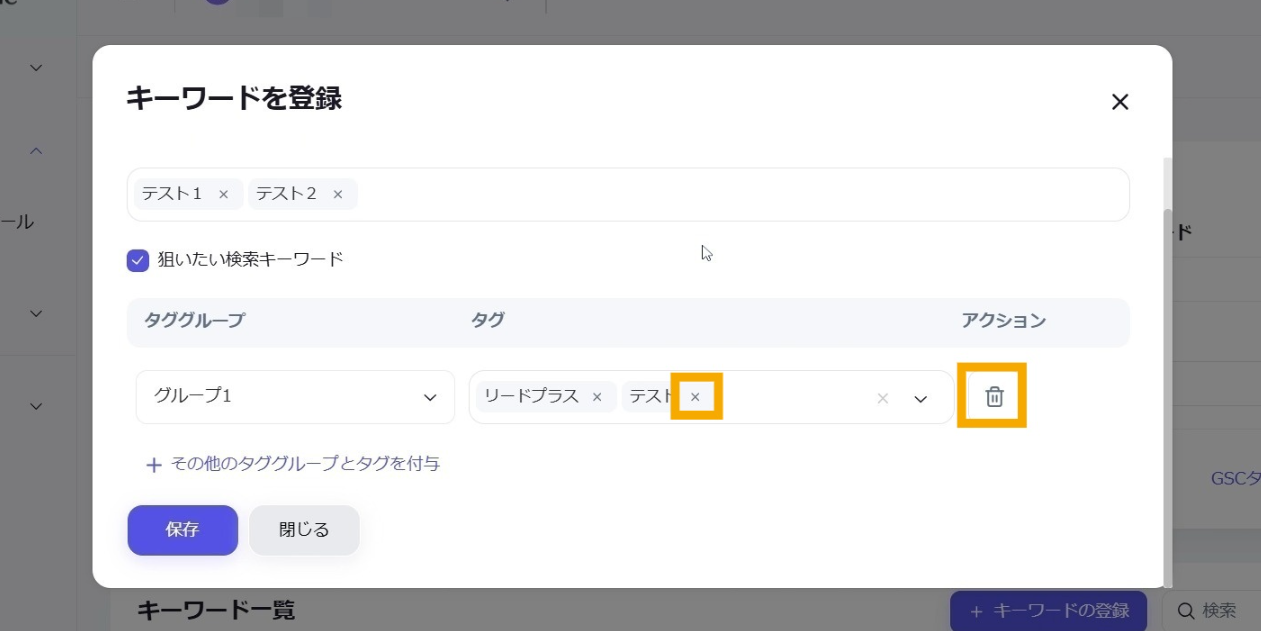The width and height of the screenshot is (1261, 631).
Task: Expand the first sidebar chevron
Action: (36, 68)
